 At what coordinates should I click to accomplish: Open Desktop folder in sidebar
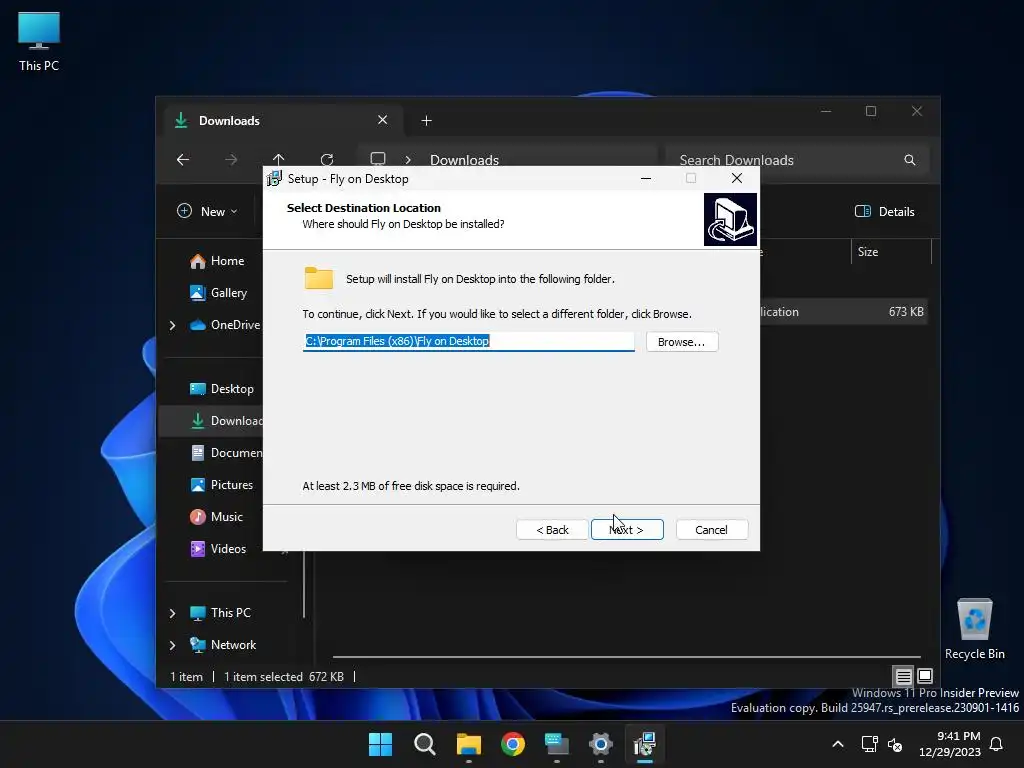point(222,389)
